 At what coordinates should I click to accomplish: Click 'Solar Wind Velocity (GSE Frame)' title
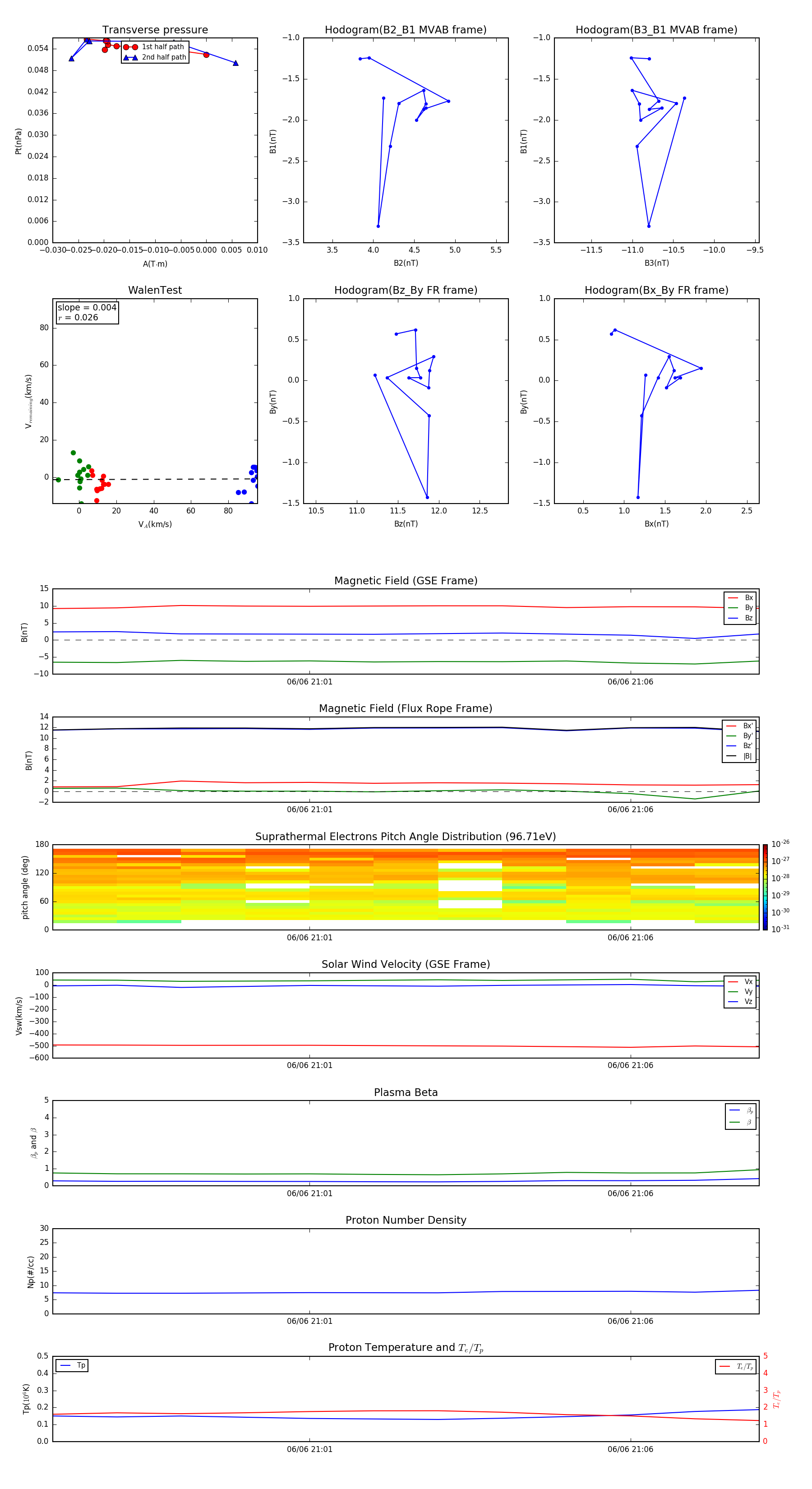coord(406,965)
